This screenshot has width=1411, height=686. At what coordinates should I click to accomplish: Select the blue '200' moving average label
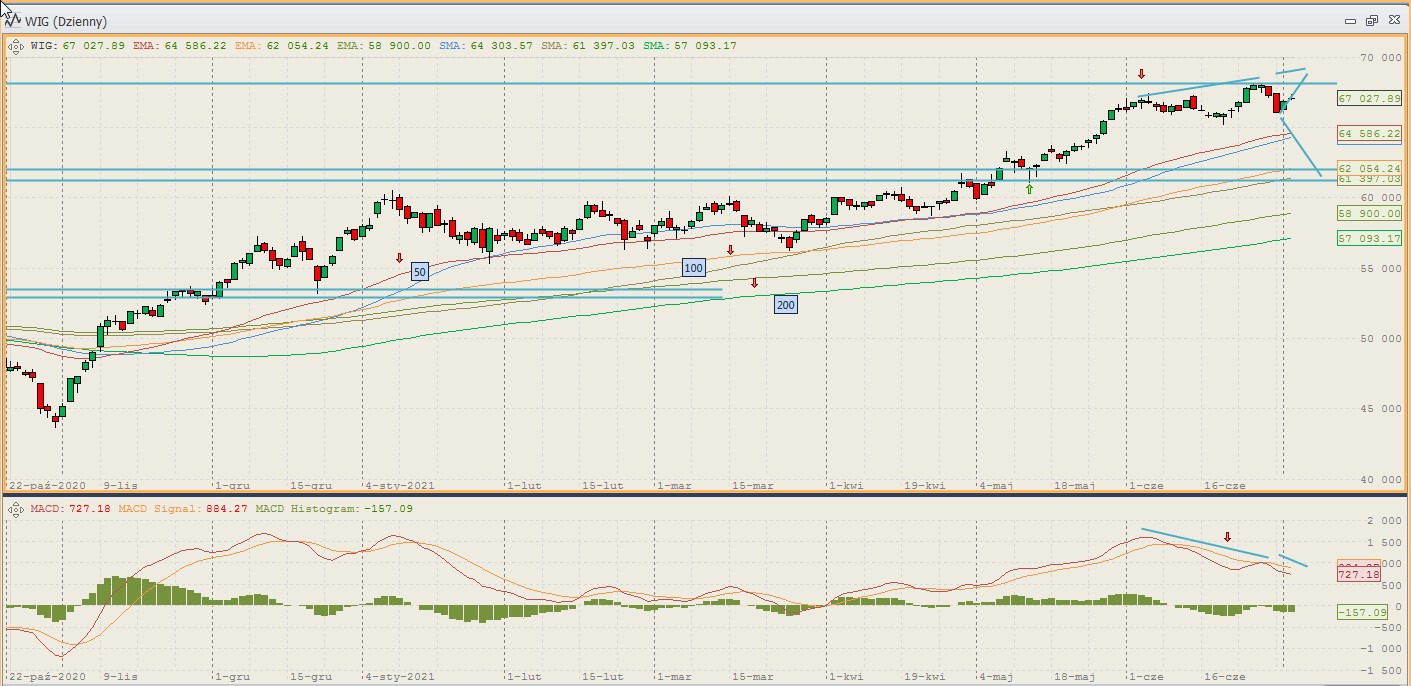[x=785, y=305]
